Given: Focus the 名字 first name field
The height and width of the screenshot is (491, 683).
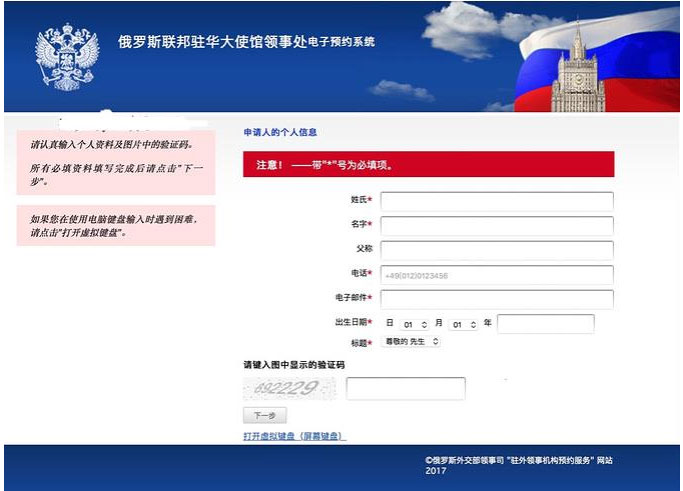Looking at the screenshot, I should tap(496, 226).
